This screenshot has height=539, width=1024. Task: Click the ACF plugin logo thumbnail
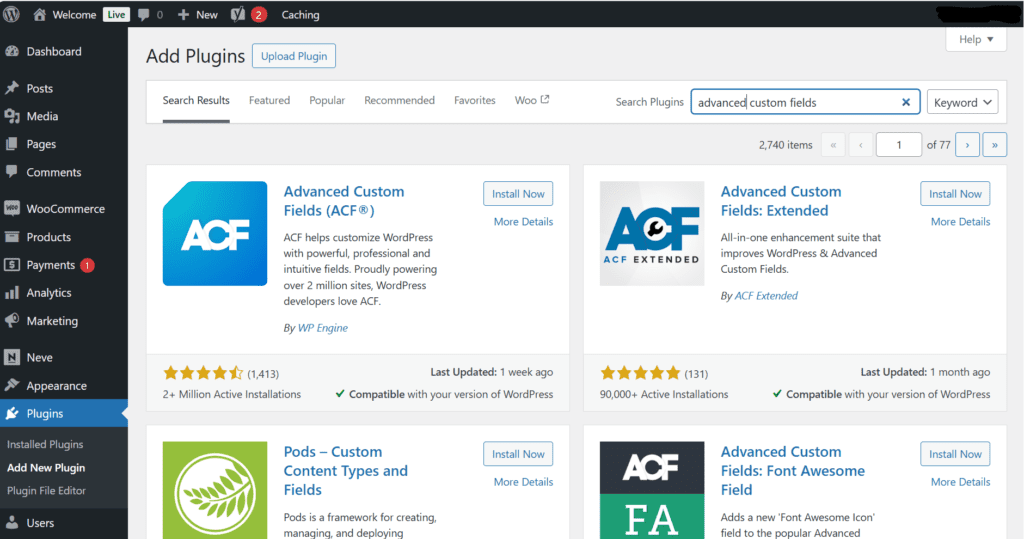pos(215,233)
